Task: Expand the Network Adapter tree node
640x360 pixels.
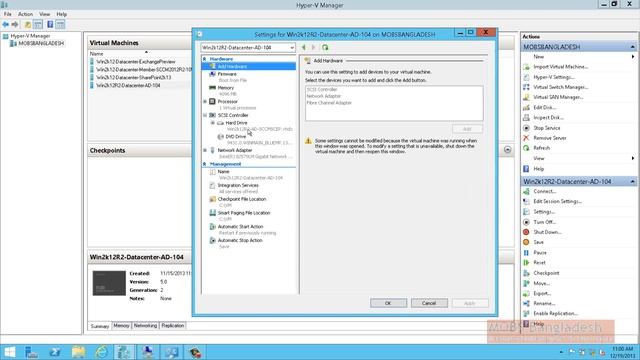Action: pyautogui.click(x=205, y=151)
